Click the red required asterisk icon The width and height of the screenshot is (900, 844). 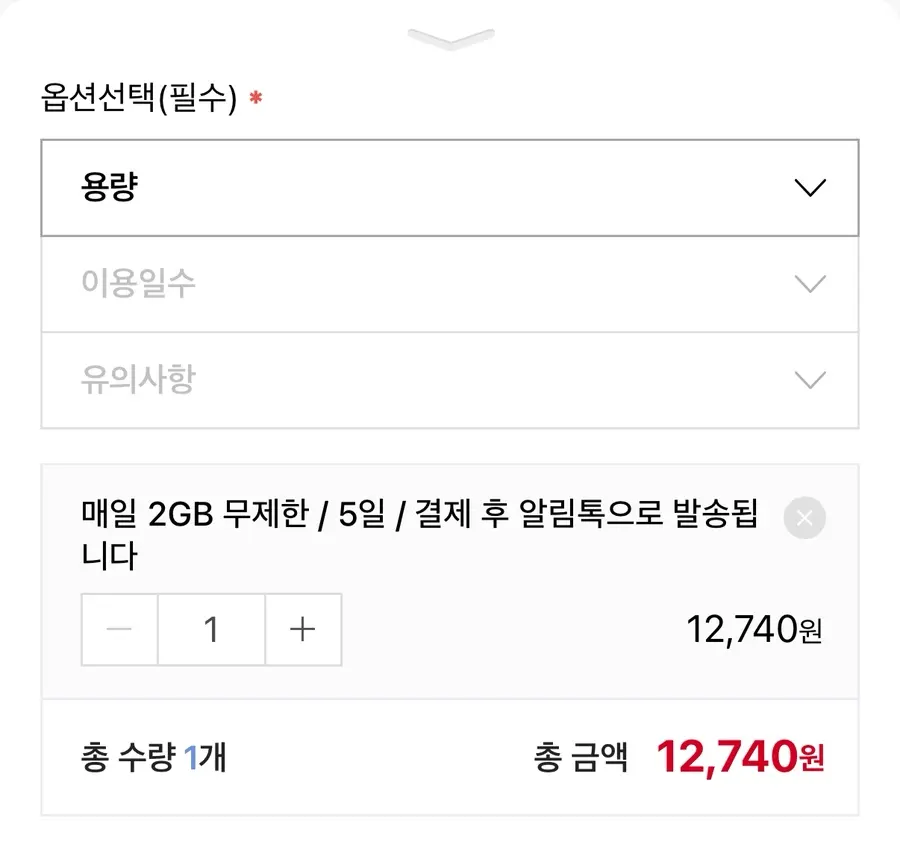coord(255,98)
